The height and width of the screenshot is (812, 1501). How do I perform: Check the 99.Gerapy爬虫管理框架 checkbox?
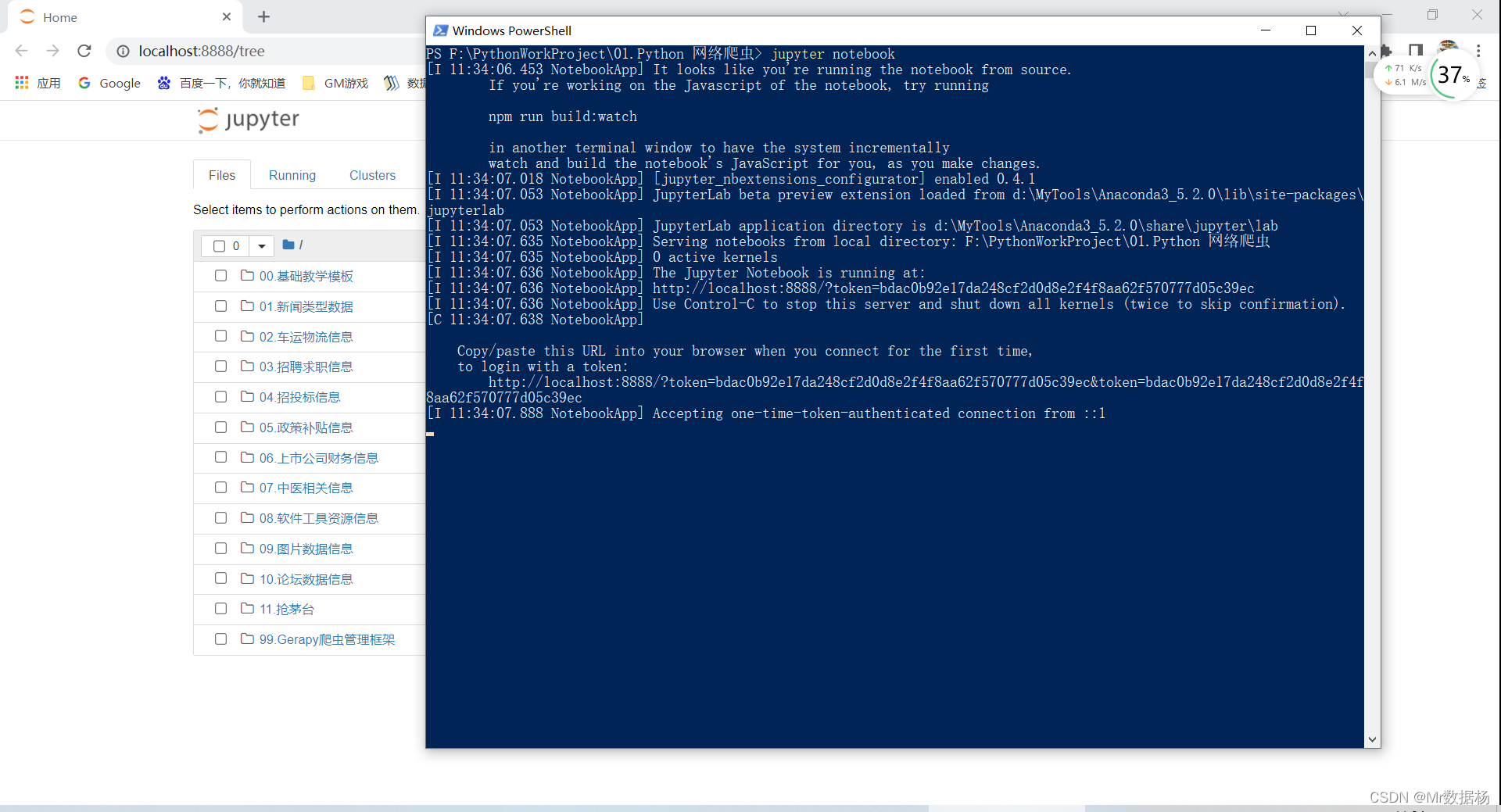point(221,639)
